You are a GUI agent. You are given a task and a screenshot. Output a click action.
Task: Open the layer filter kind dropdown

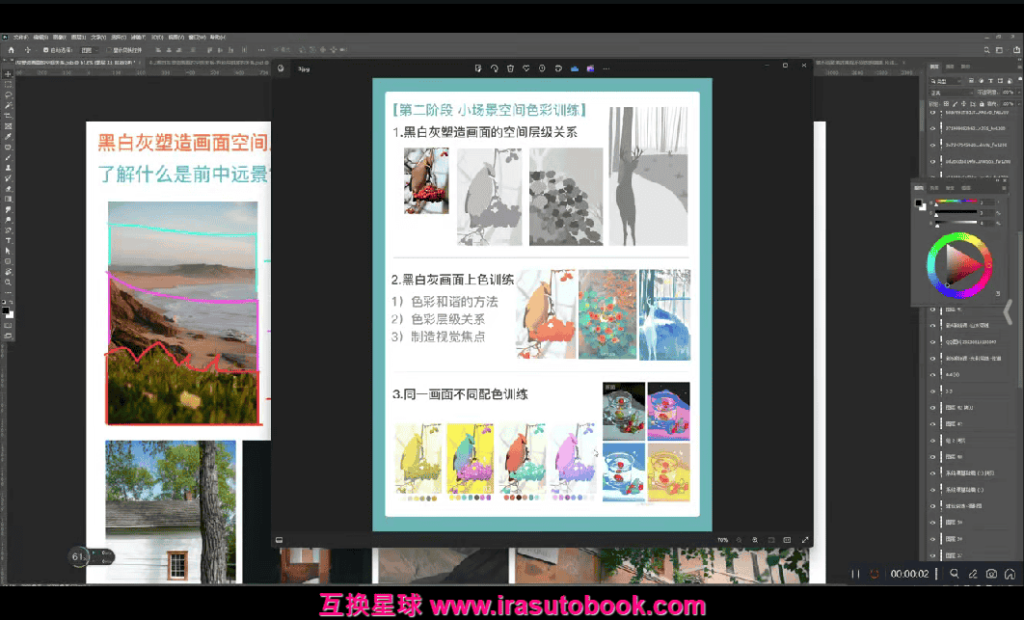[945, 81]
